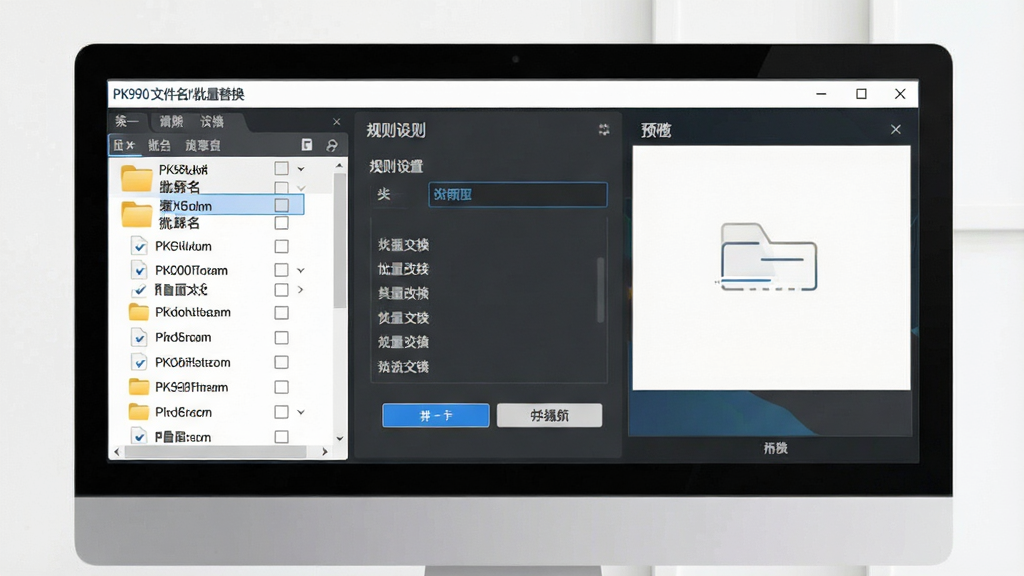
Task: Click the file list scroll-left arrow
Action: point(117,451)
